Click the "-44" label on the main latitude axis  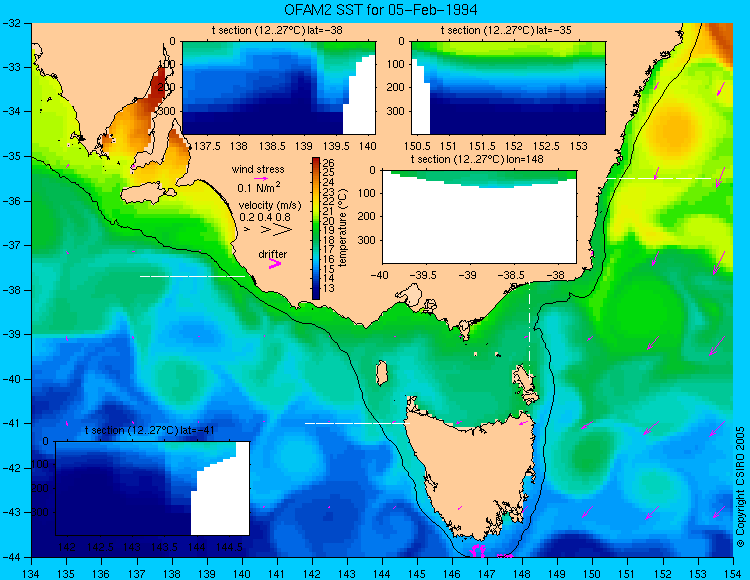tap(11, 557)
